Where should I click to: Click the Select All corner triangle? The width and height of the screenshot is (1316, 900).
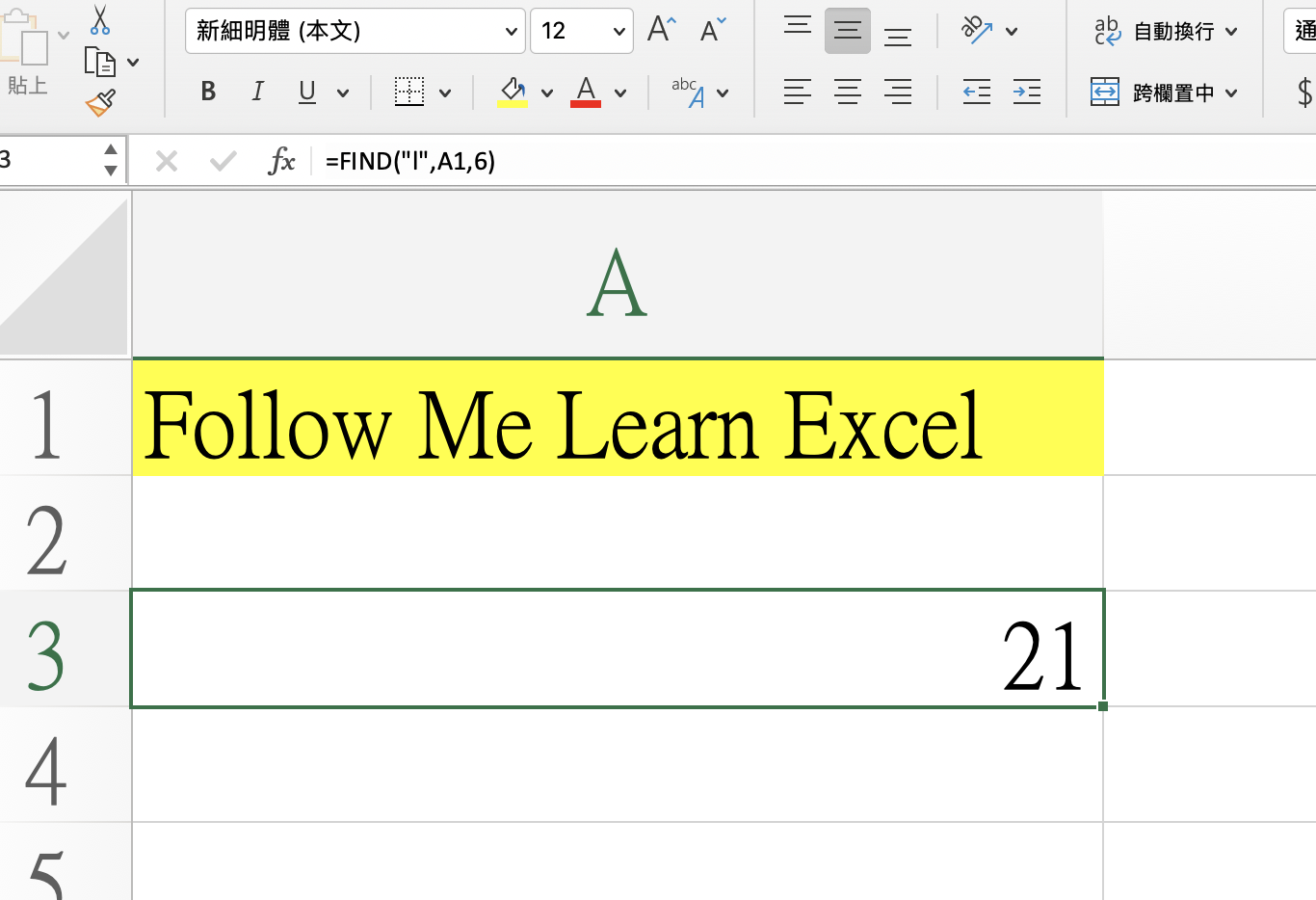[x=65, y=275]
